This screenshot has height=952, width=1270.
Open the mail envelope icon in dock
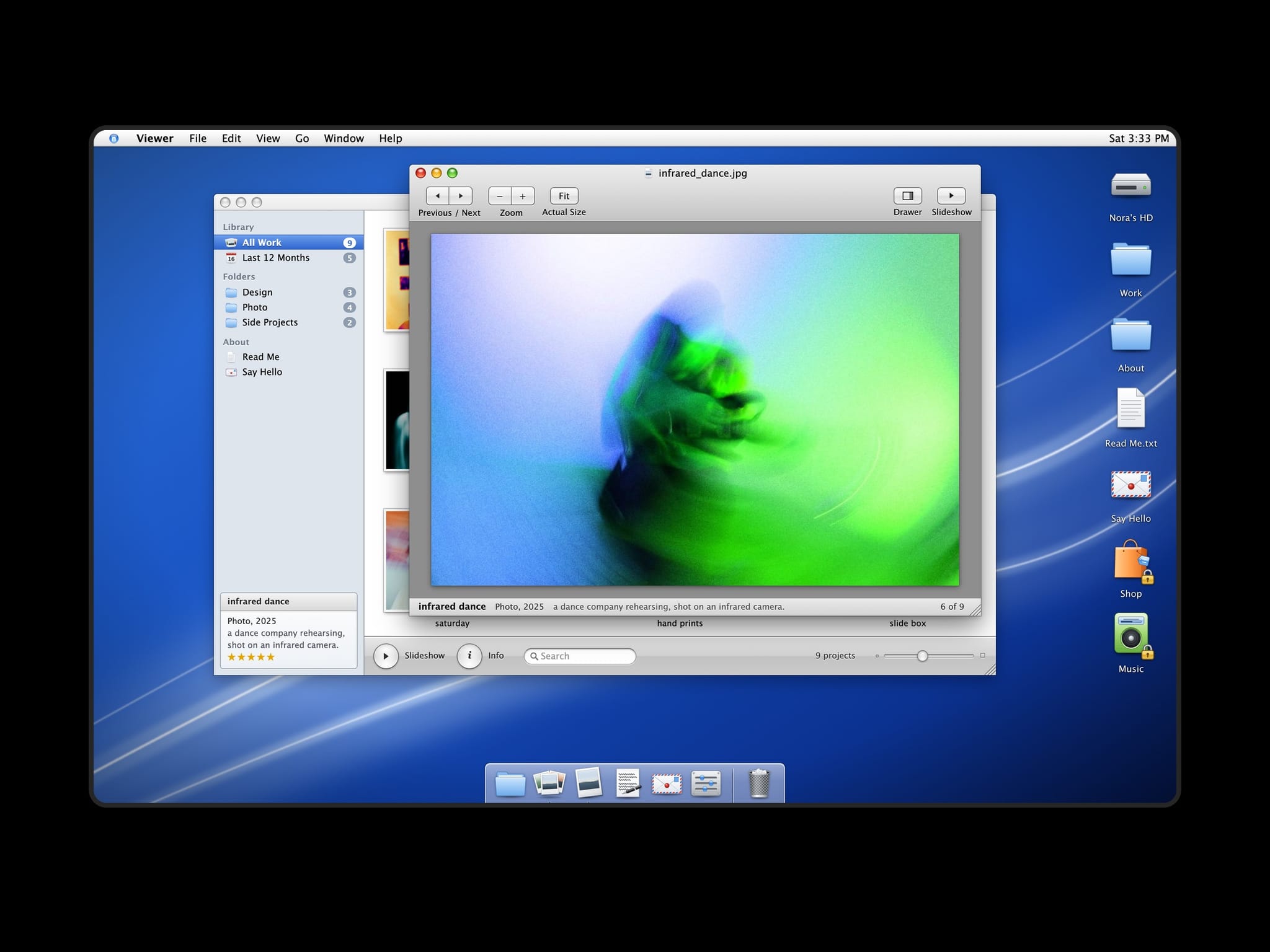(x=667, y=784)
